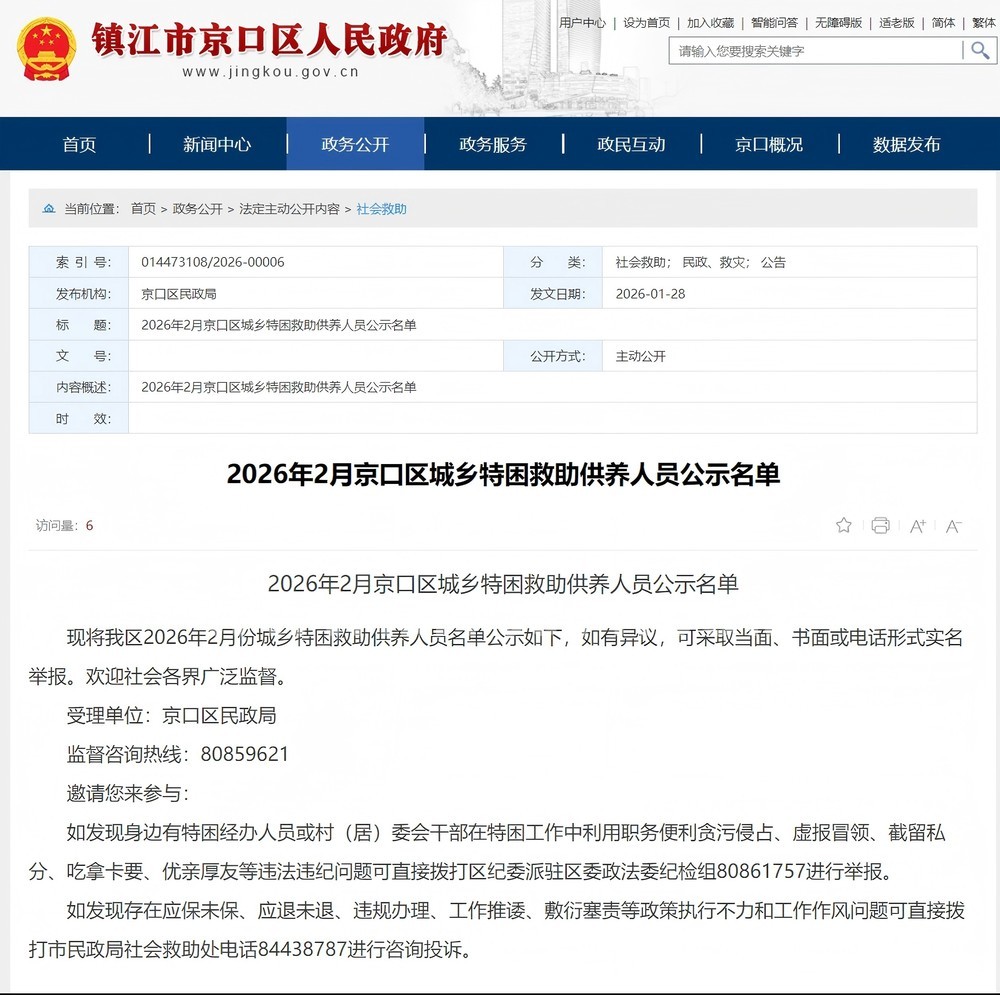Print the page using printer icon
The height and width of the screenshot is (995, 1000).
(x=880, y=525)
